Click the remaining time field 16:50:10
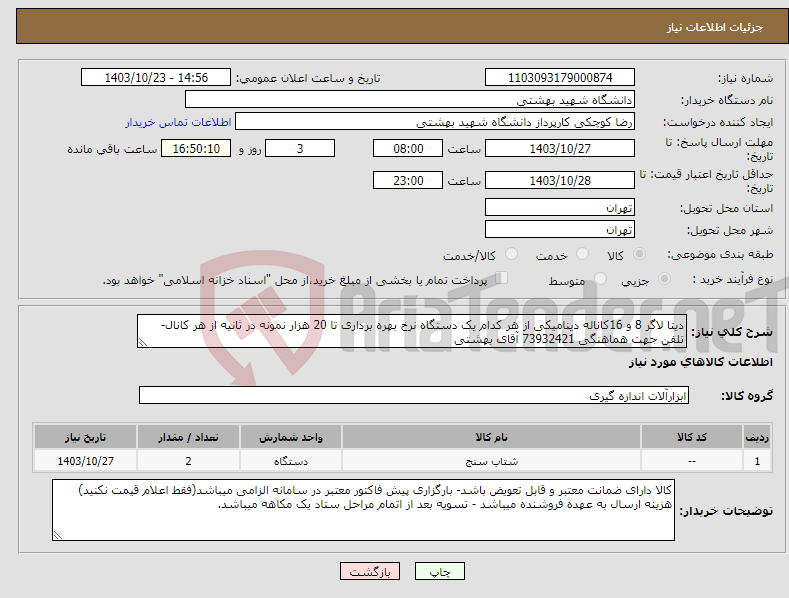The height and width of the screenshot is (598, 789). click(x=196, y=148)
